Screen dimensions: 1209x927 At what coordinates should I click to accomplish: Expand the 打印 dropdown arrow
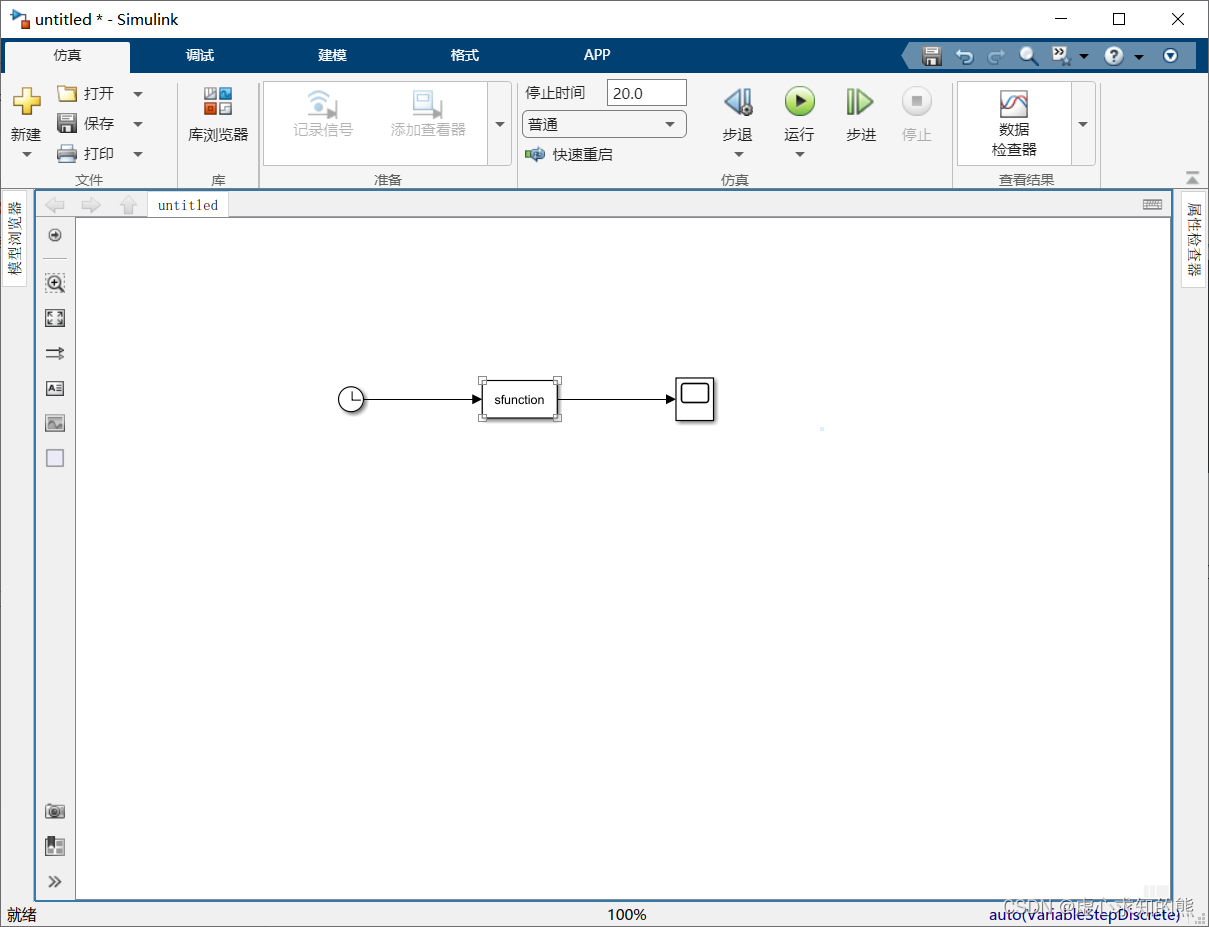pyautogui.click(x=138, y=154)
